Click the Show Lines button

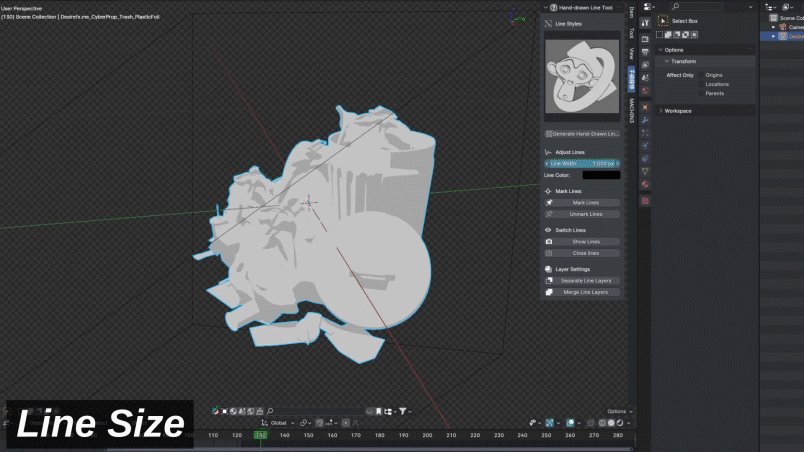[x=582, y=241]
